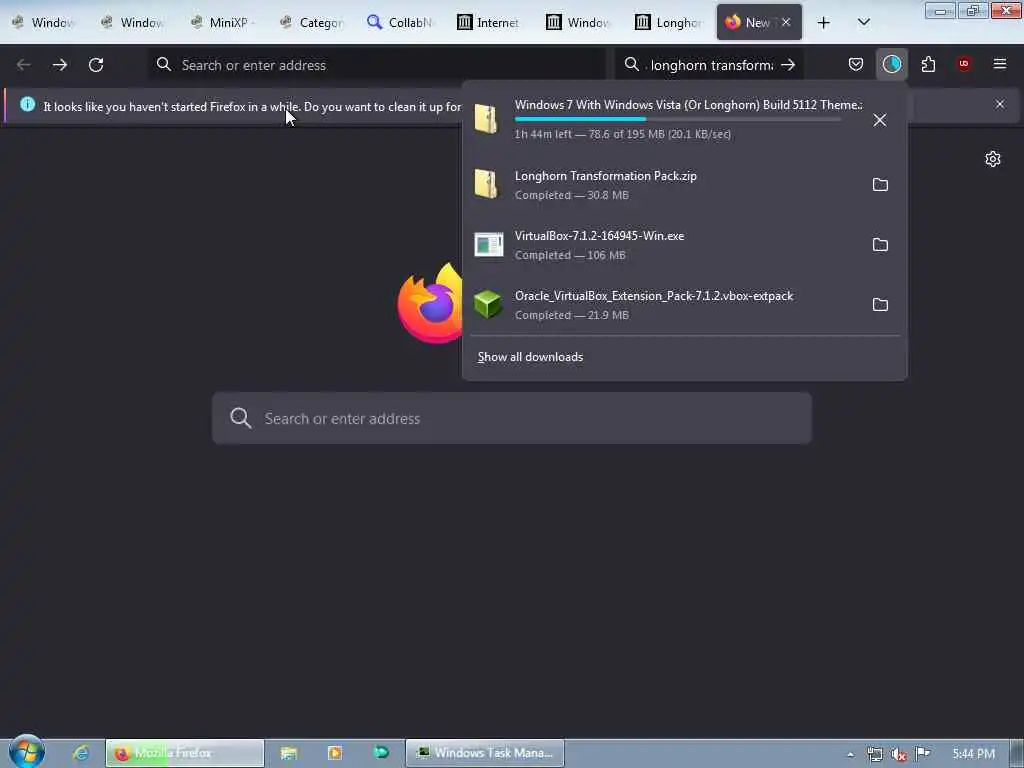Click the Forward navigation arrow
Viewport: 1024px width, 768px height.
pos(59,65)
